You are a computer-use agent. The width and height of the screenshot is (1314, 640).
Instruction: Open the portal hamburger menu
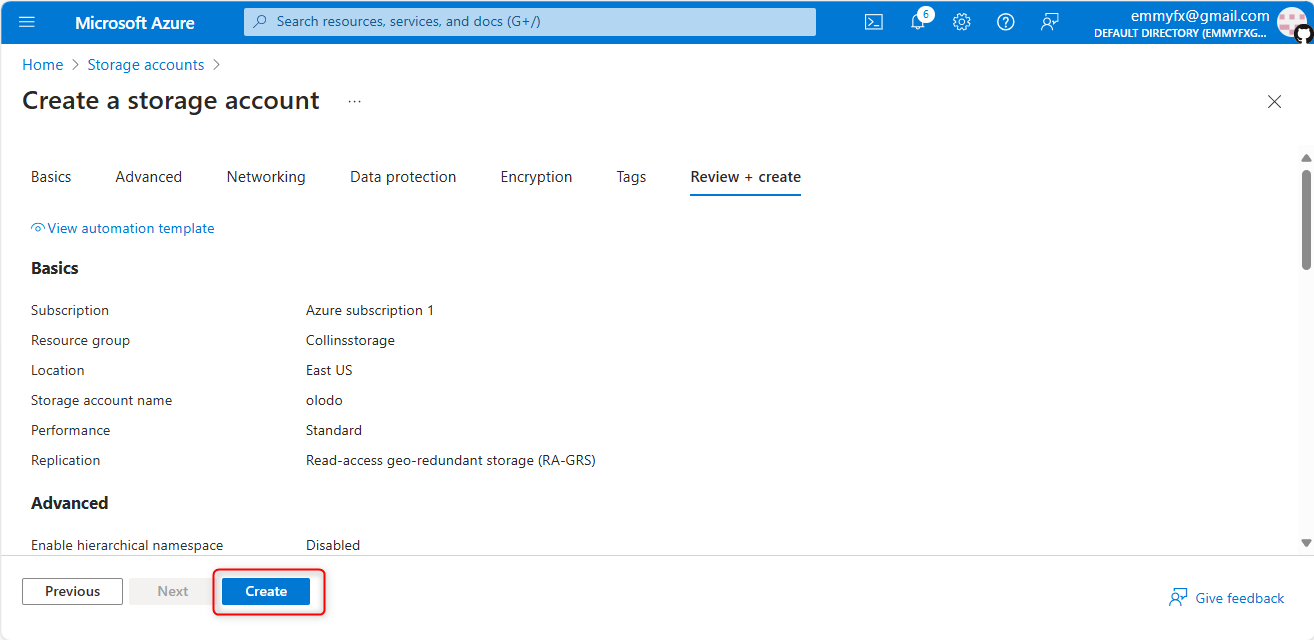click(x=27, y=22)
